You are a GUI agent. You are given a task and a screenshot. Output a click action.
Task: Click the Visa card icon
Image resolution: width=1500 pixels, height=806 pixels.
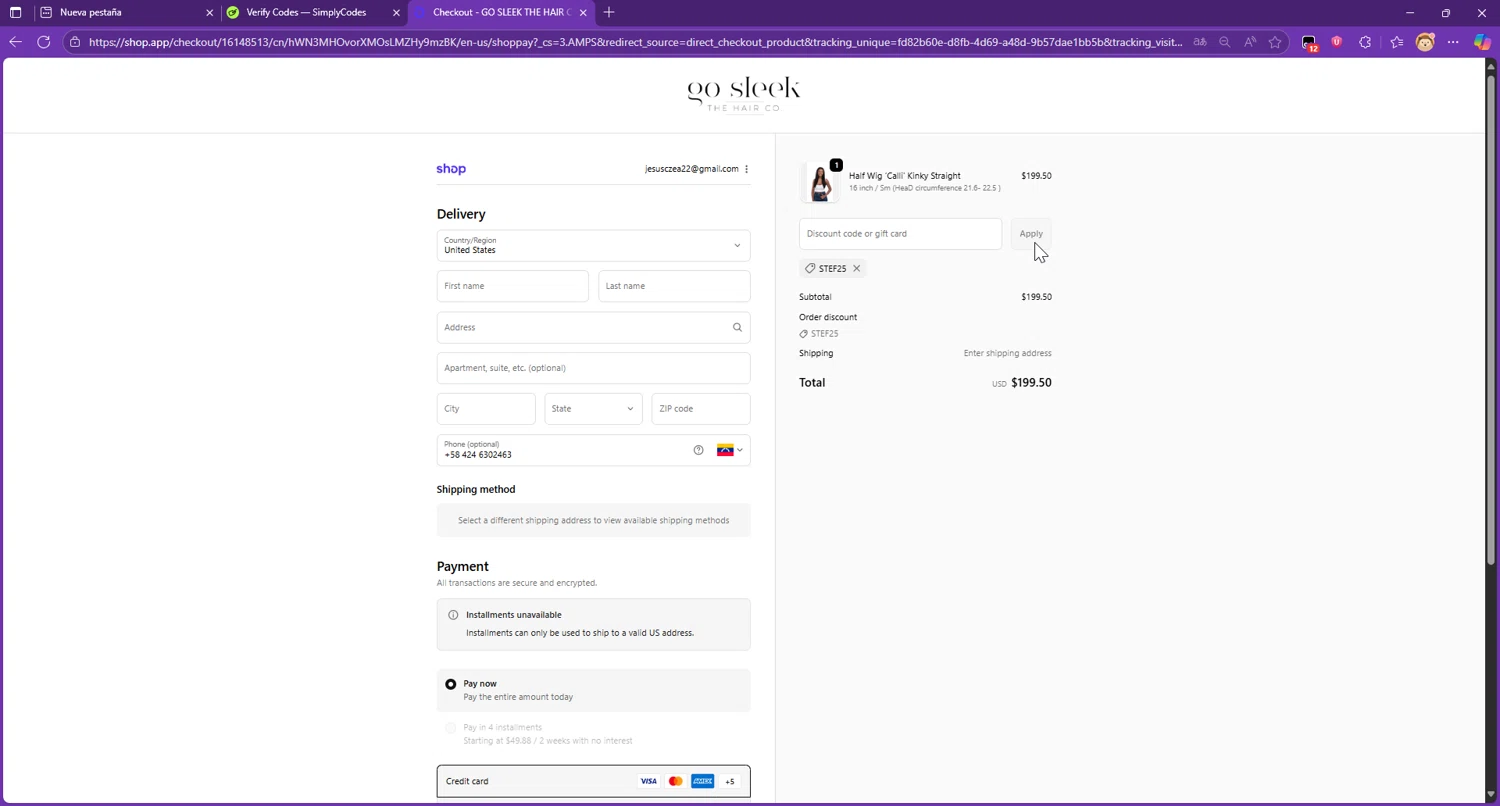[648, 781]
